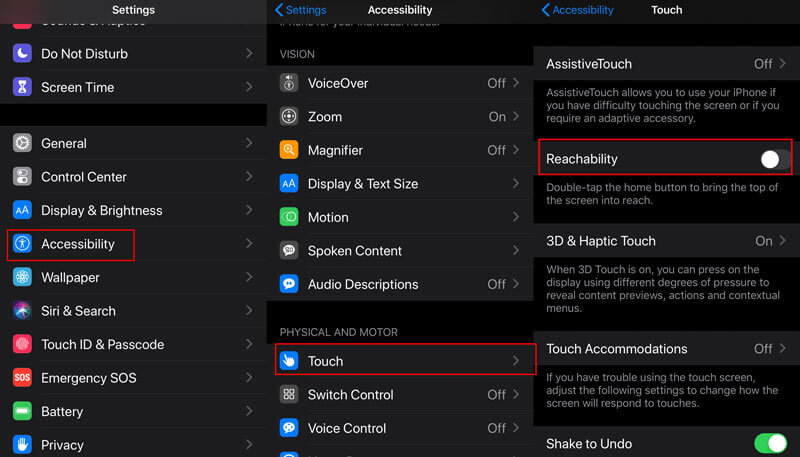The height and width of the screenshot is (457, 800).
Task: Open the Emergency SOS icon
Action: pos(22,377)
